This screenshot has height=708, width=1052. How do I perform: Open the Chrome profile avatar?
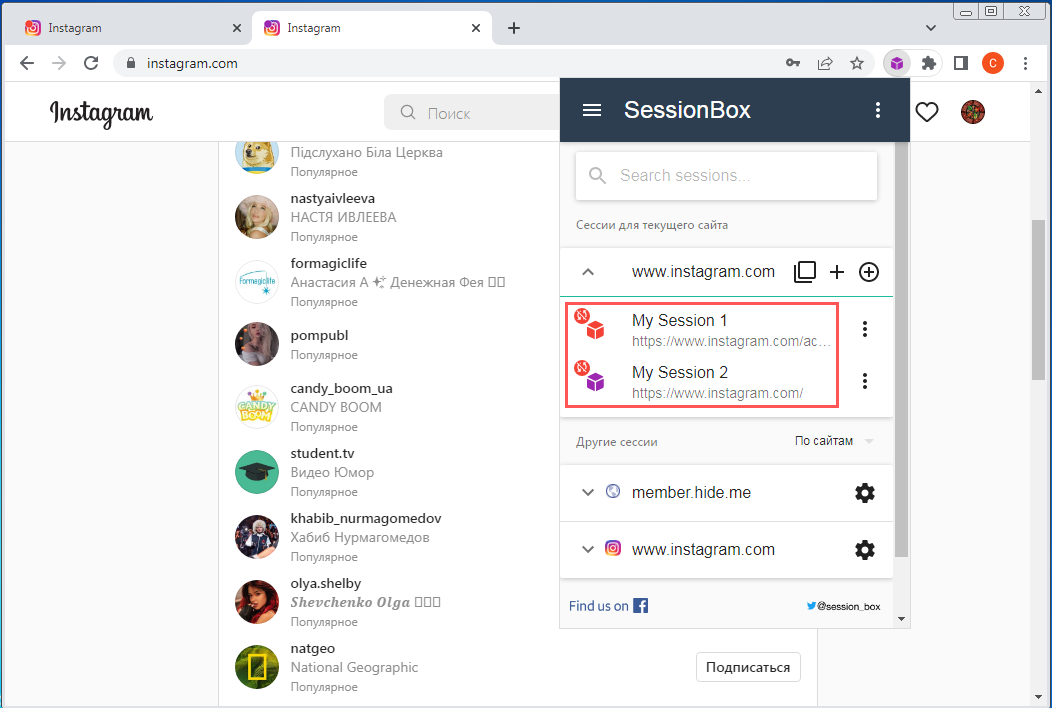coord(993,64)
